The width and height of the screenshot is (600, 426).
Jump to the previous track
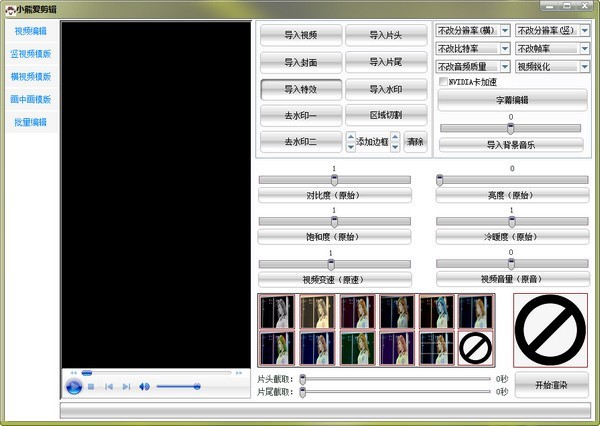pos(109,387)
